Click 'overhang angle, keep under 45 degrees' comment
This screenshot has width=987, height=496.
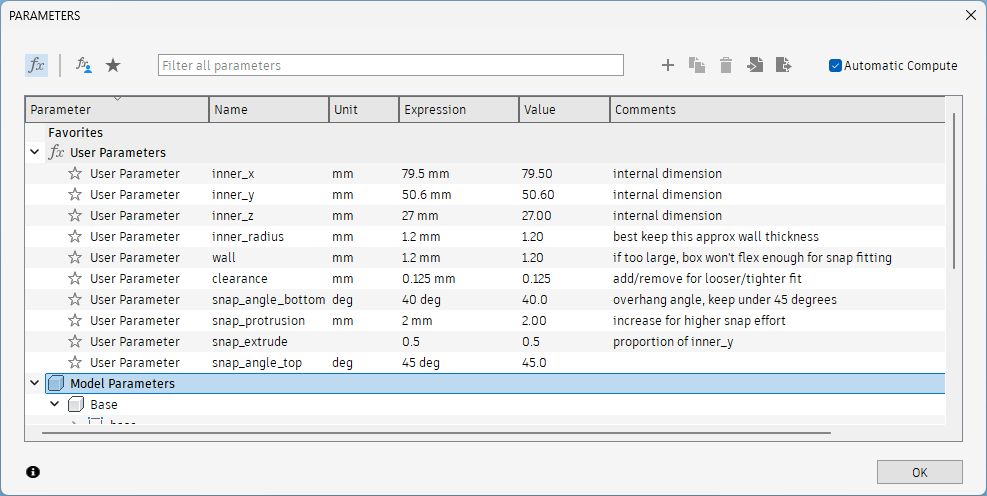pos(725,300)
